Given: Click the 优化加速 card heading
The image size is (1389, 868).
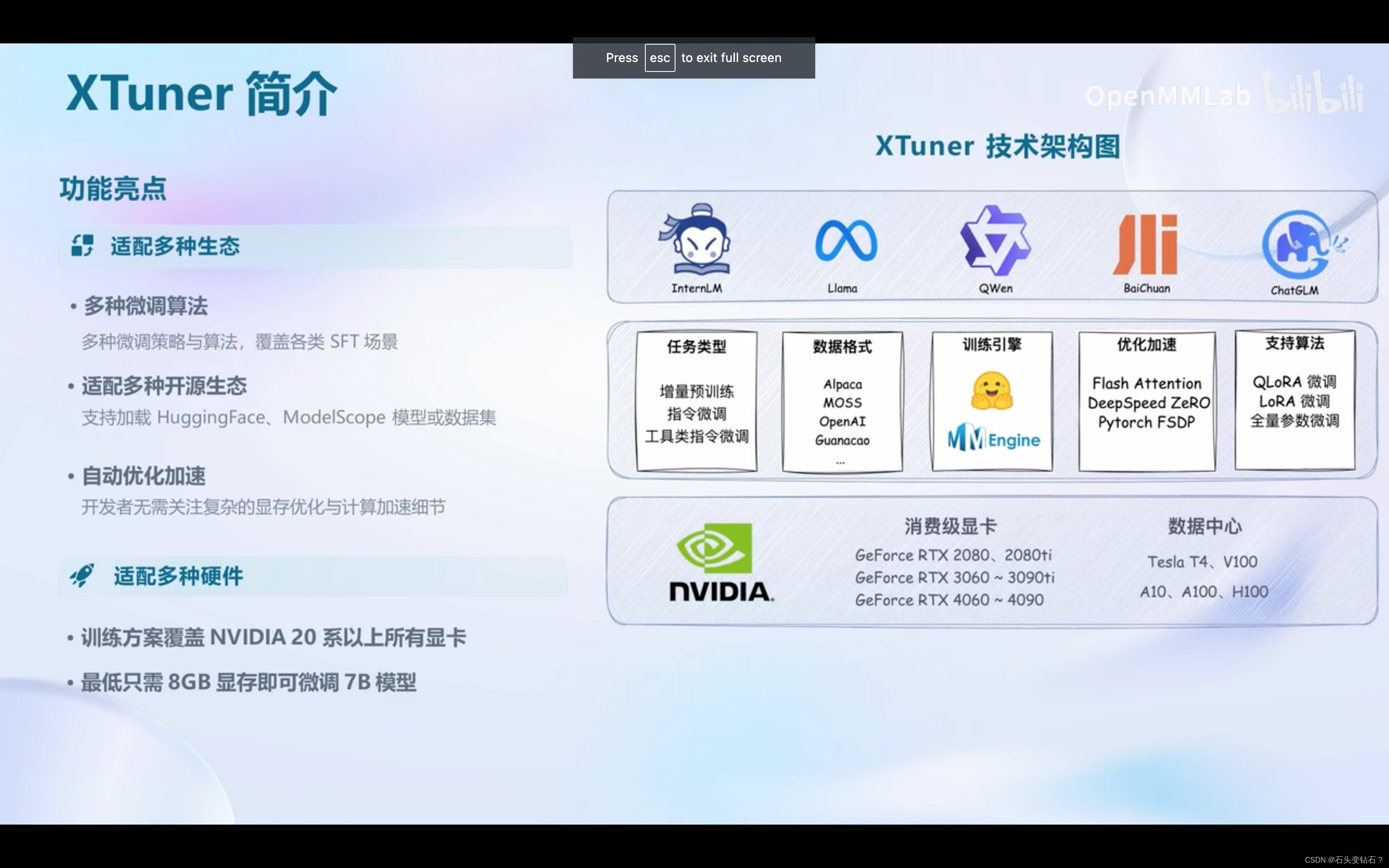Looking at the screenshot, I should (x=1146, y=344).
